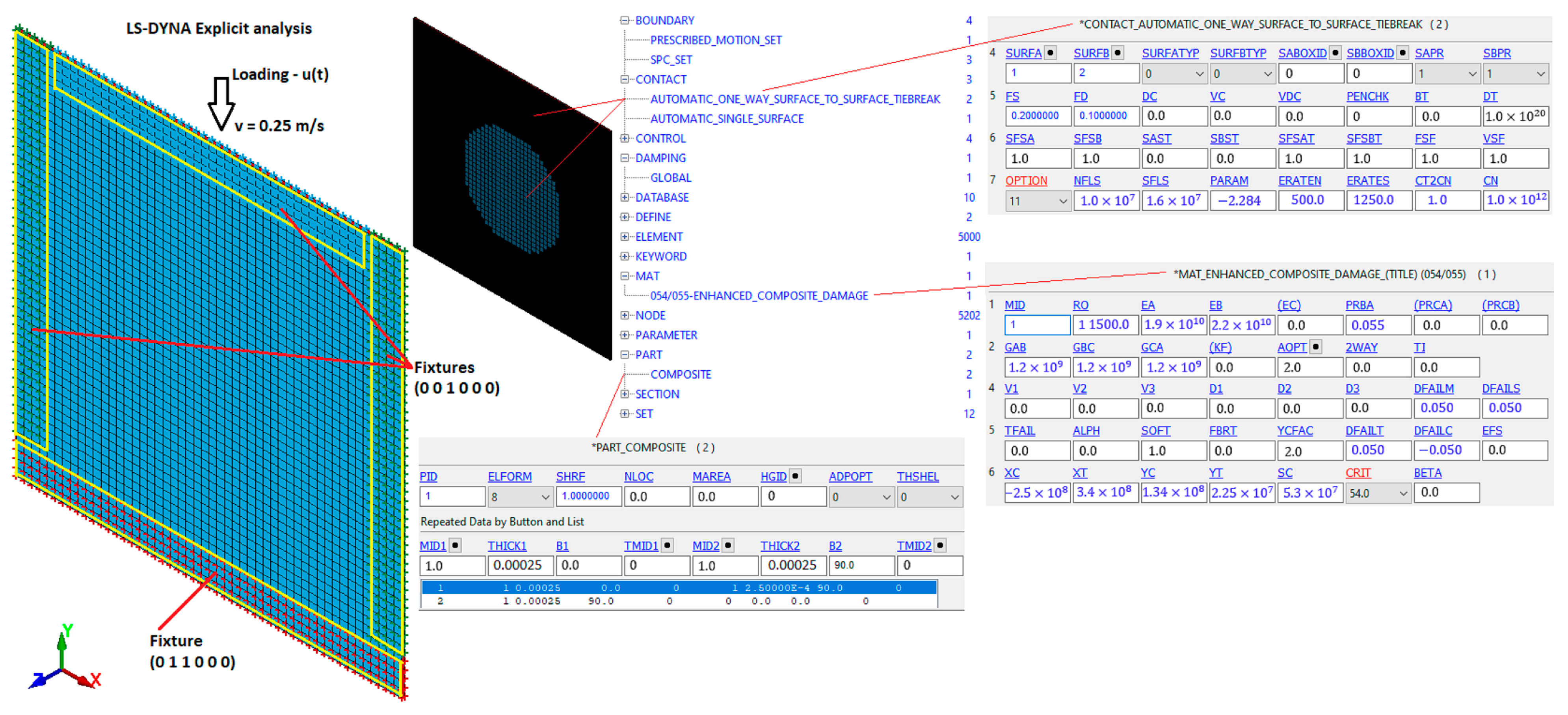Select PRESCRIBED_MOTION_SET in the tree
The width and height of the screenshot is (1568, 715).
(x=716, y=40)
